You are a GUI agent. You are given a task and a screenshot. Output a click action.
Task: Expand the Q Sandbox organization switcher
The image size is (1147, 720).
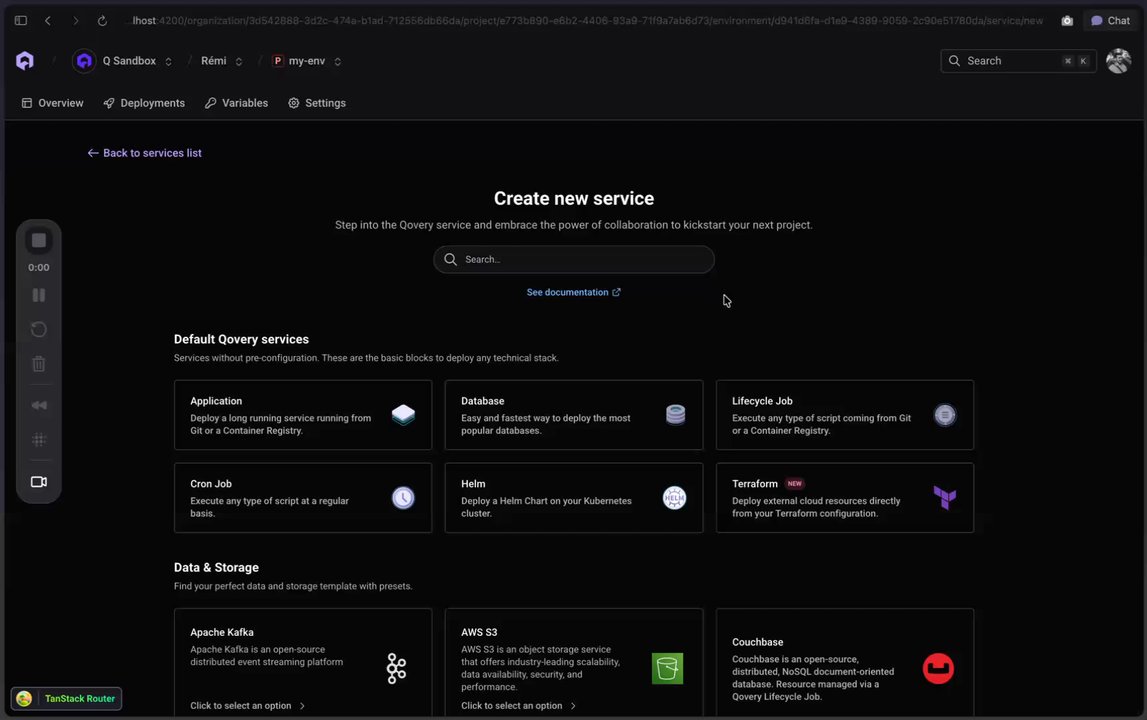168,61
